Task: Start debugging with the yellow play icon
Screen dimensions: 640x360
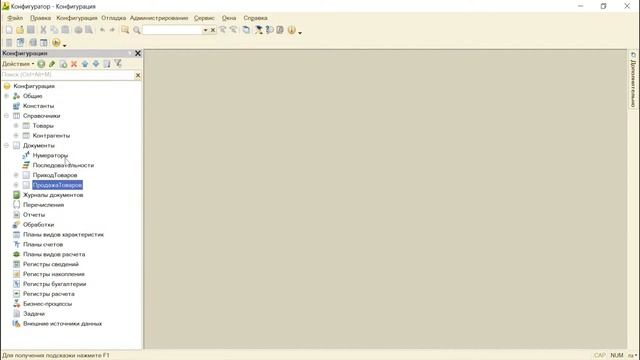Action: click(x=56, y=42)
